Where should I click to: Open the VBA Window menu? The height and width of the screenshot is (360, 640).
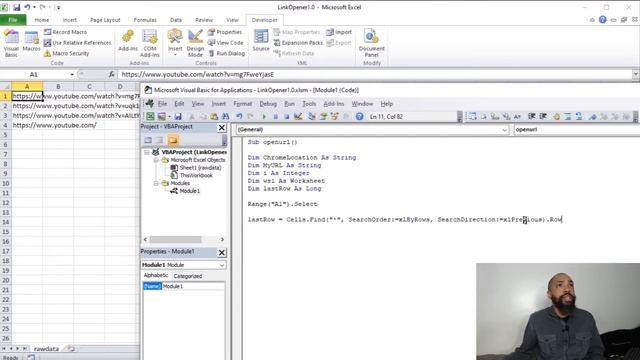[x=362, y=104]
